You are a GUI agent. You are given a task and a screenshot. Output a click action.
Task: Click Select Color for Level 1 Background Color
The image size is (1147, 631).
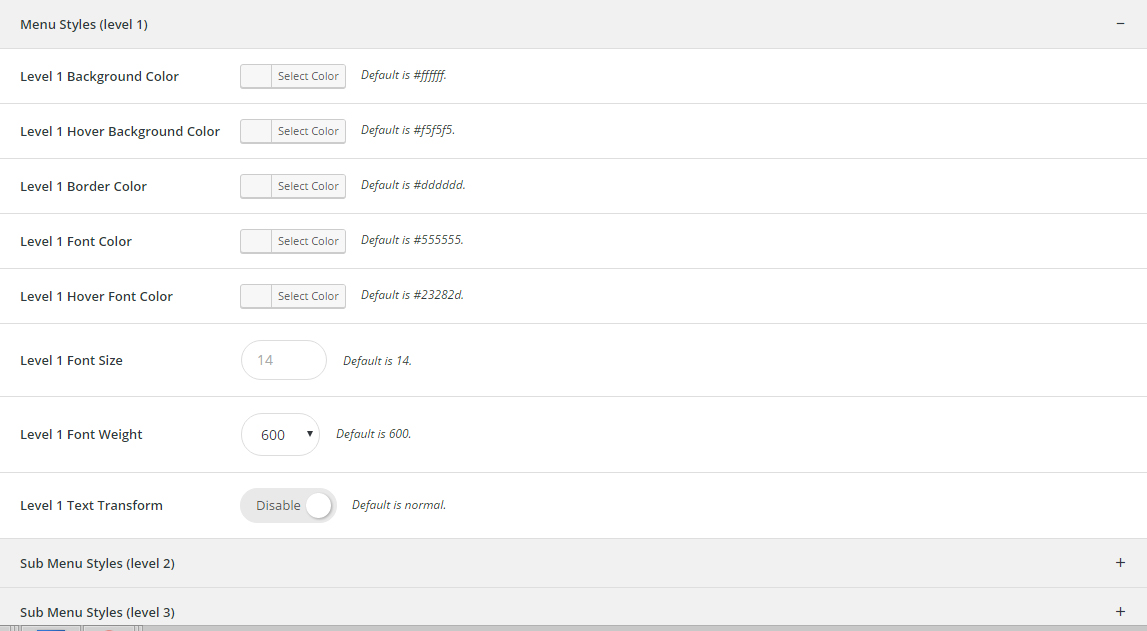[x=308, y=76]
